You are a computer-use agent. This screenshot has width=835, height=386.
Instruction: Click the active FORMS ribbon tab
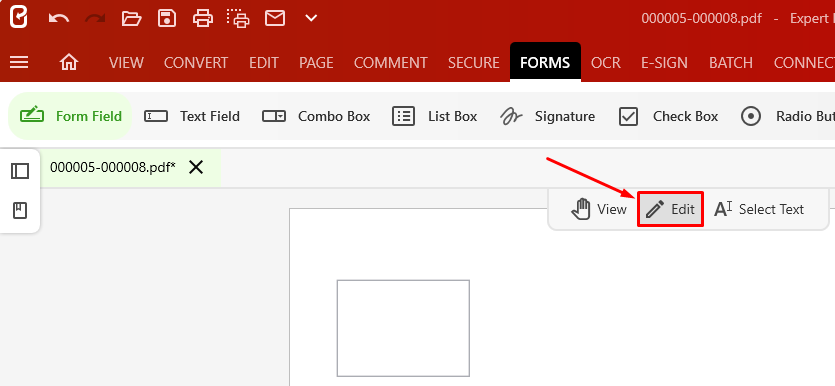click(545, 62)
